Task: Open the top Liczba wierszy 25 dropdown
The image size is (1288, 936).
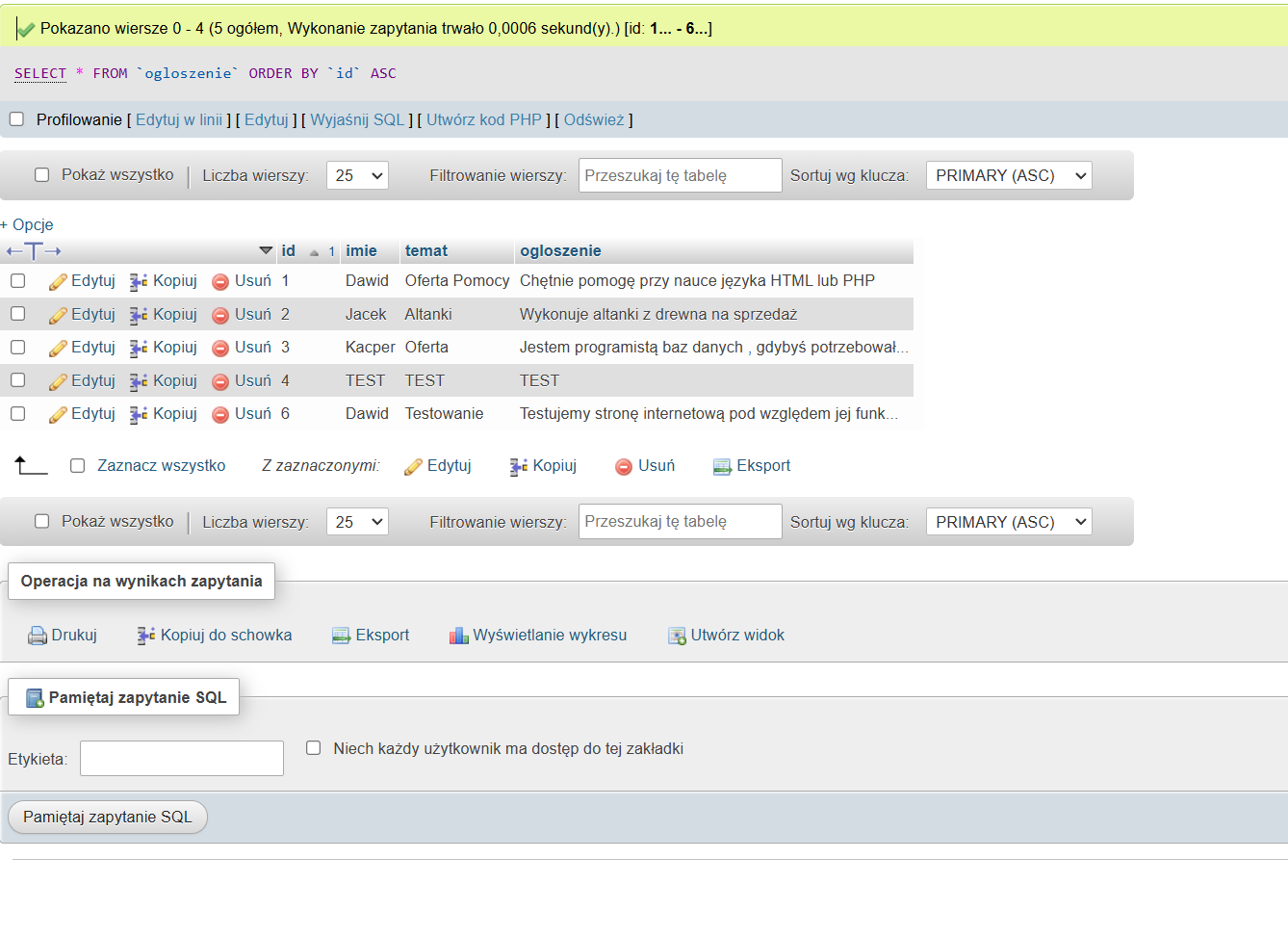Action: 357,175
